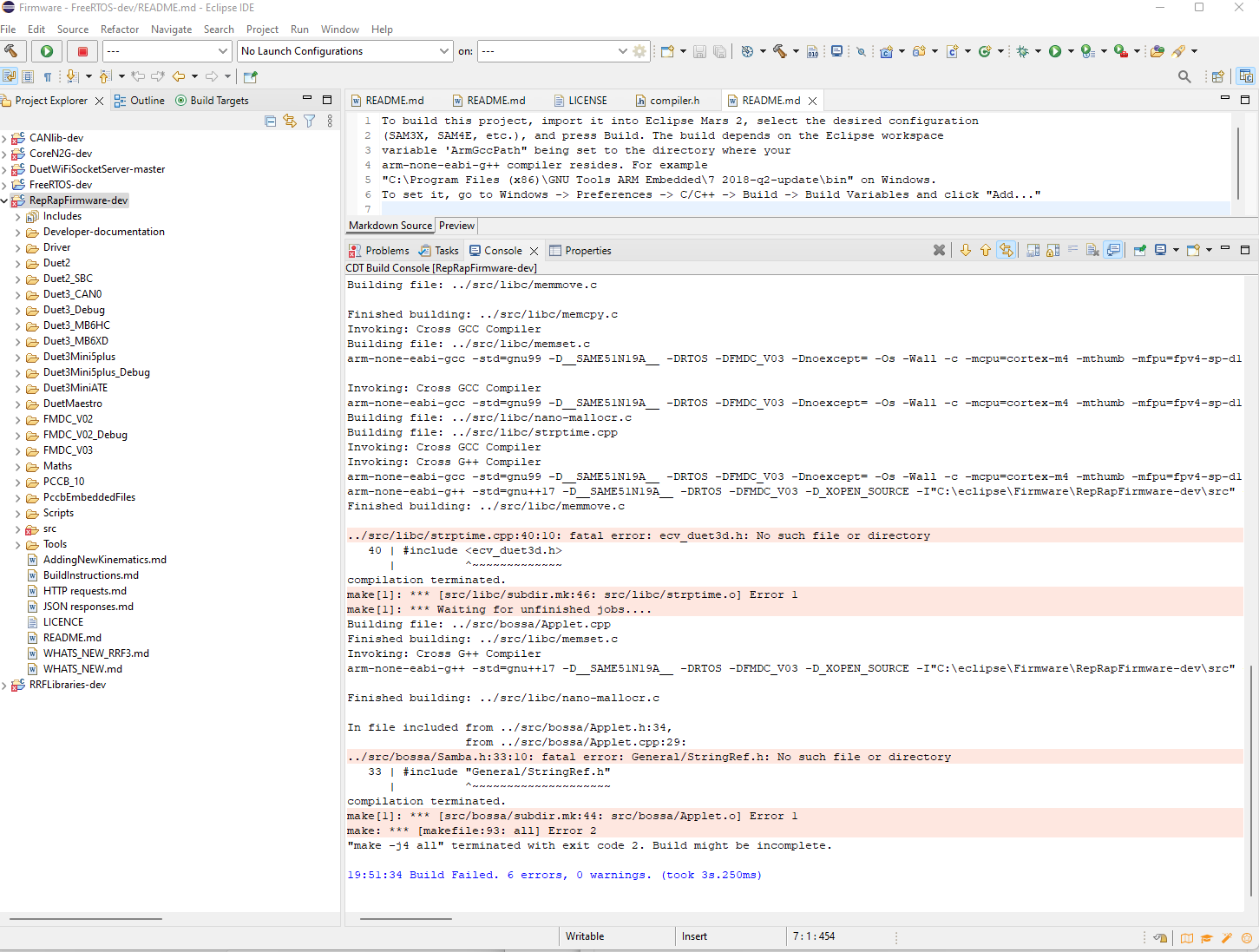Open the Project menu
The height and width of the screenshot is (952, 1259).
pyautogui.click(x=262, y=30)
